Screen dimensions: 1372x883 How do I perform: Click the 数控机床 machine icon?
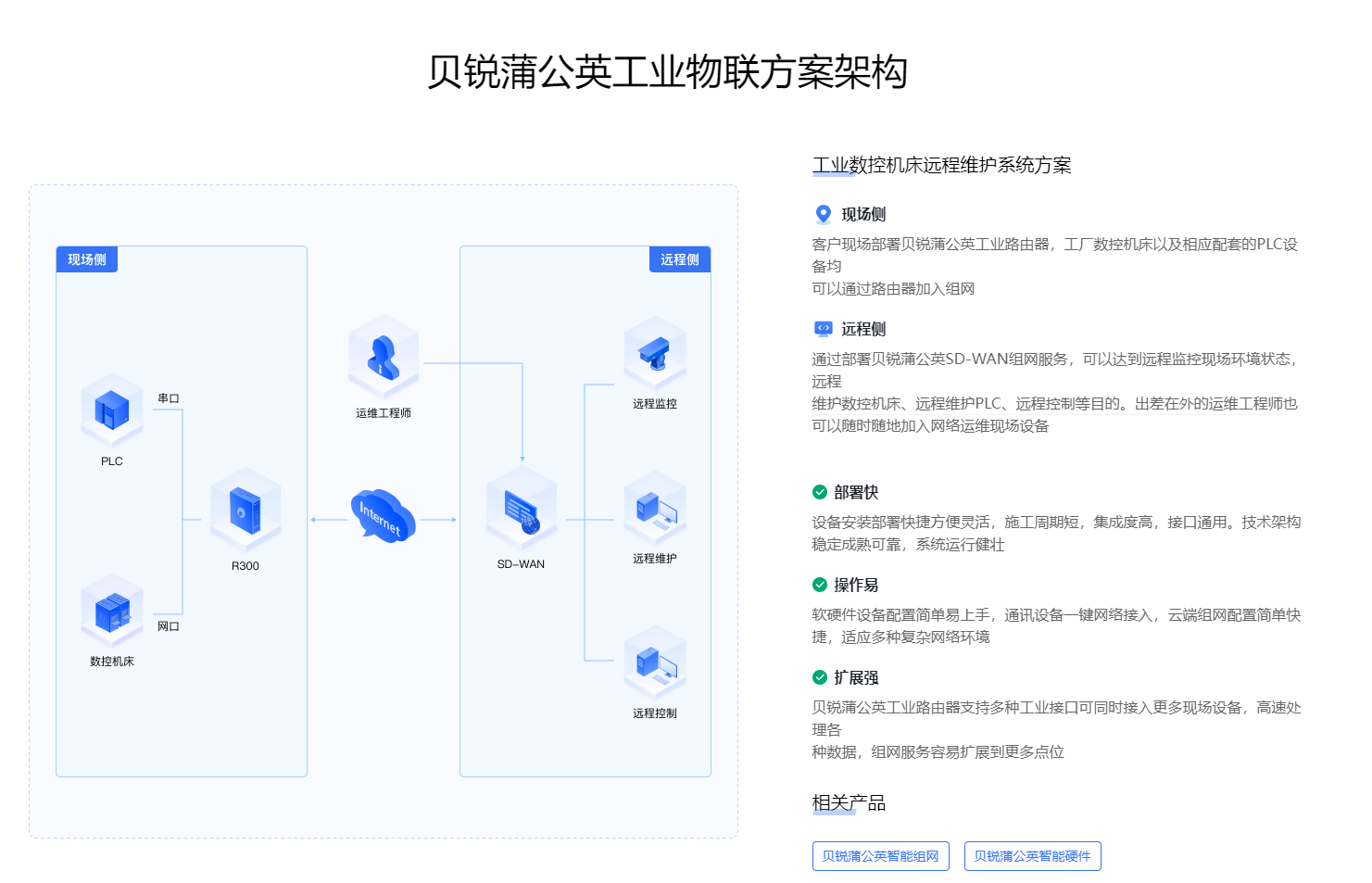pos(112,610)
